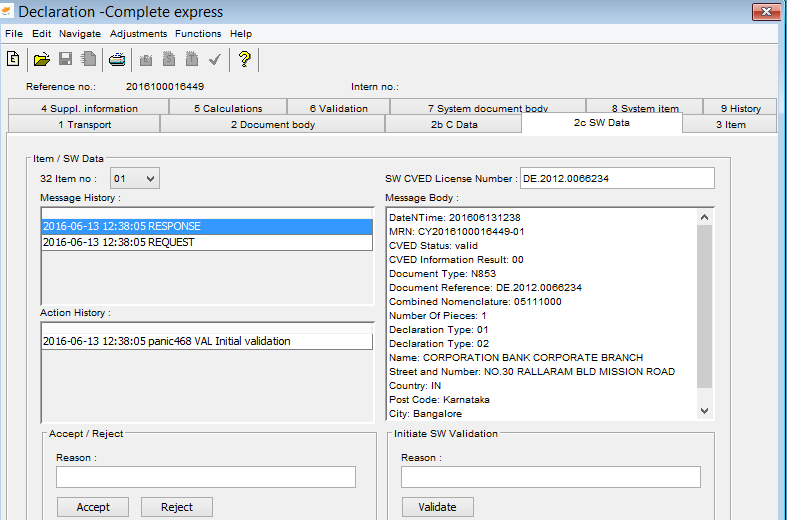Image resolution: width=787 pixels, height=520 pixels.
Task: Click the Message Body scrollbar thumb
Action: coord(704,306)
